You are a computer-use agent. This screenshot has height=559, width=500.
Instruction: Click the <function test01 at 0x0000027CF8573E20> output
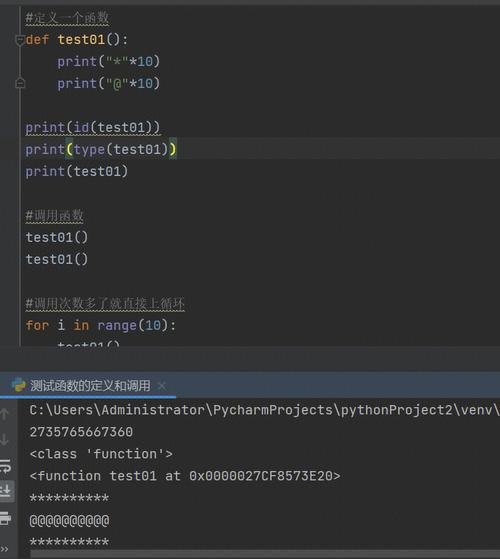click(185, 476)
